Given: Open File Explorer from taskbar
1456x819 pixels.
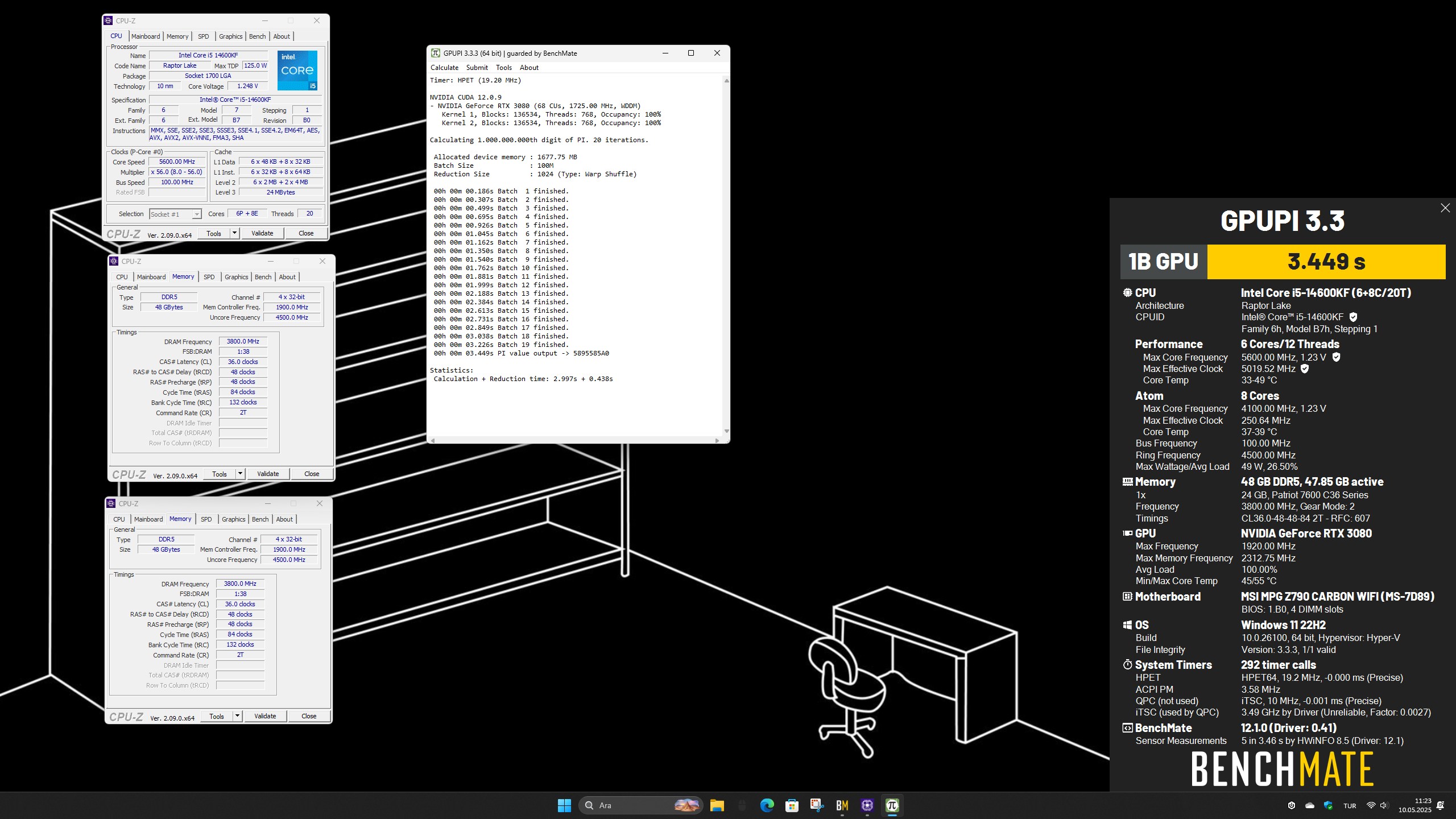Looking at the screenshot, I should (x=717, y=805).
